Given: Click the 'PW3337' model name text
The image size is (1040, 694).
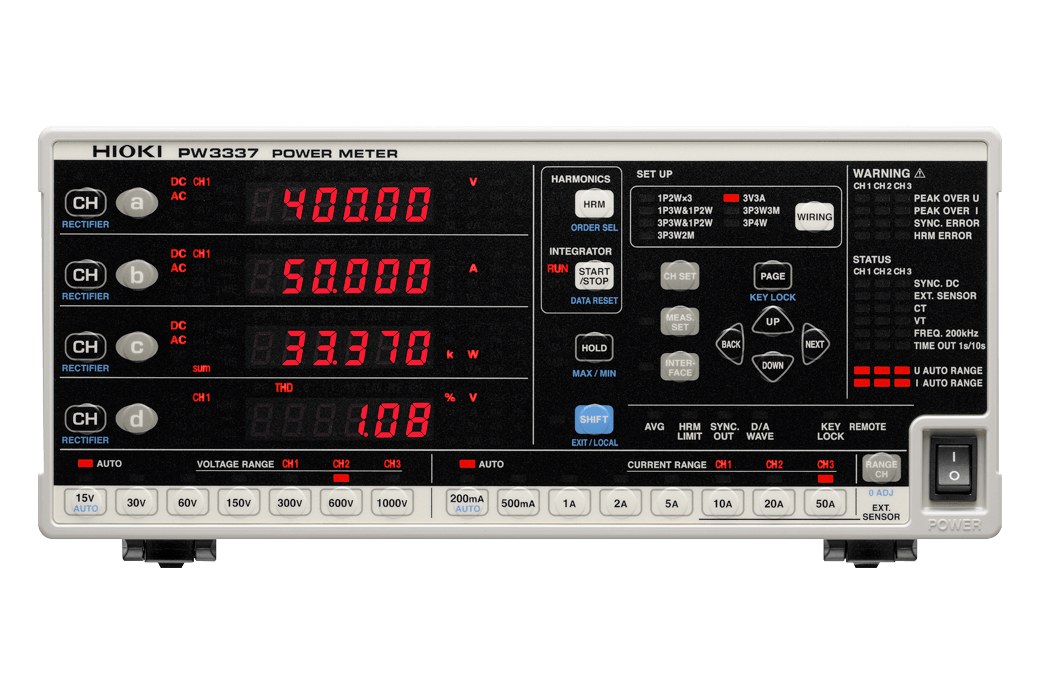Looking at the screenshot, I should click(218, 153).
